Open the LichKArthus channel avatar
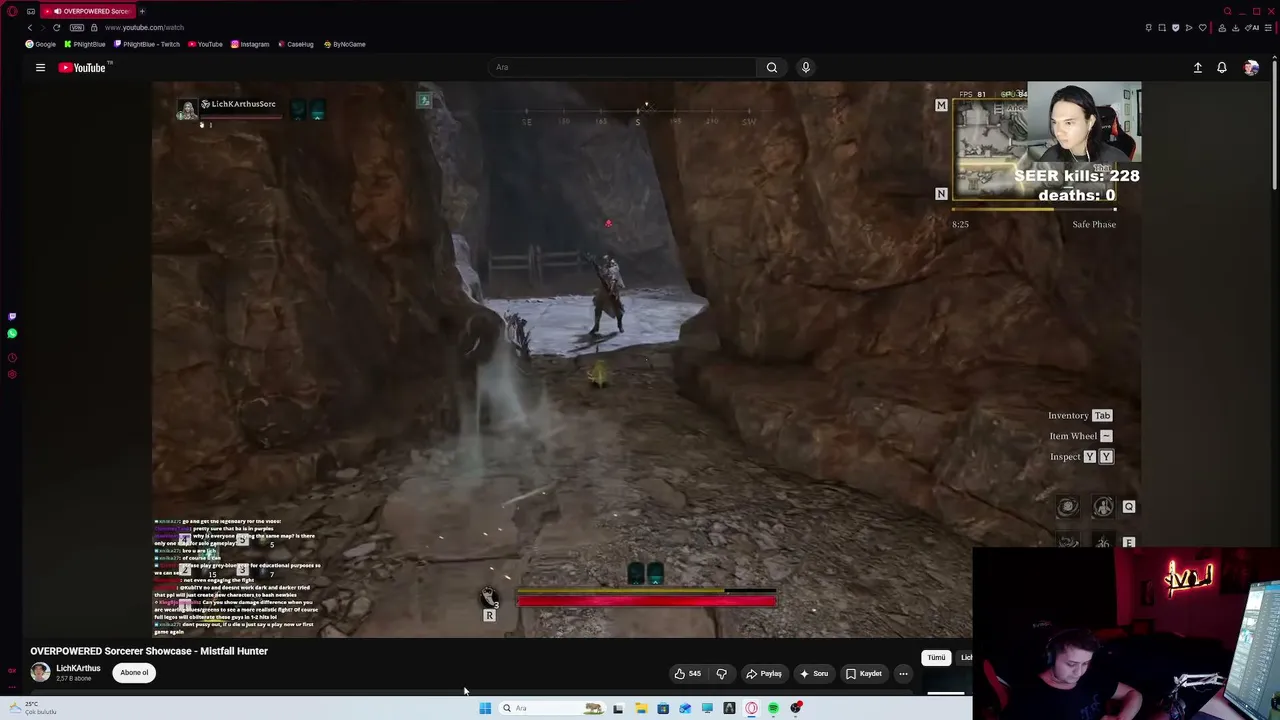 [40, 672]
